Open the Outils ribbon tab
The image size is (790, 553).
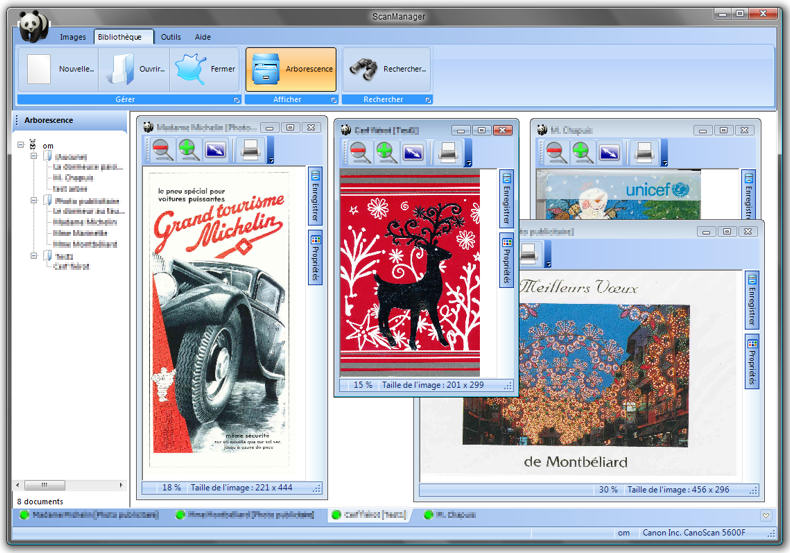[171, 37]
